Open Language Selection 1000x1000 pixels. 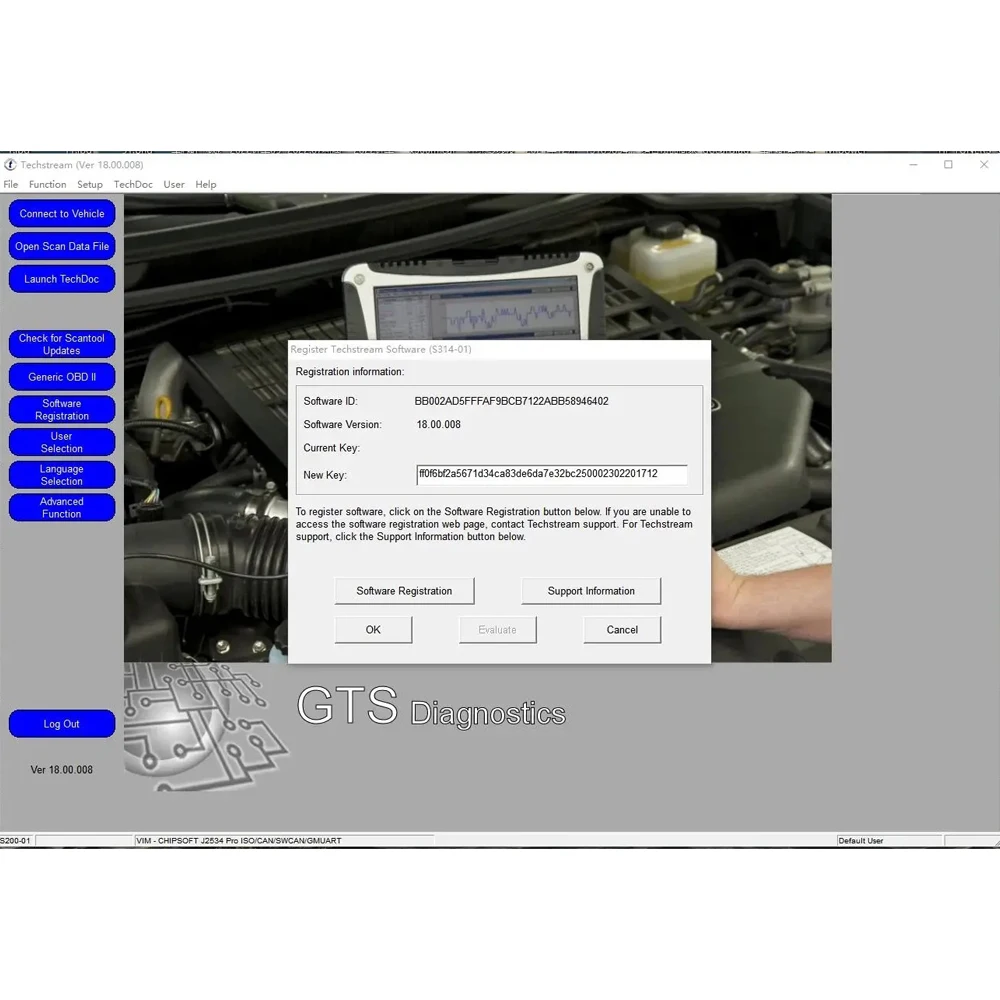click(62, 475)
